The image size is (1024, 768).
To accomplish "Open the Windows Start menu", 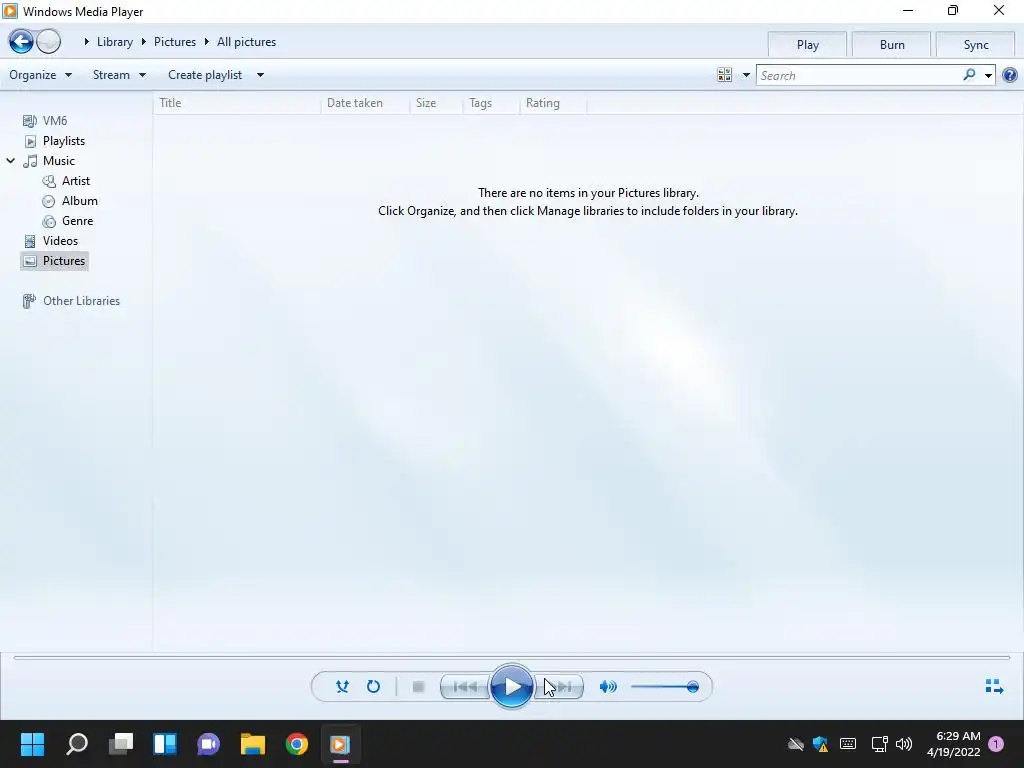I will (32, 744).
